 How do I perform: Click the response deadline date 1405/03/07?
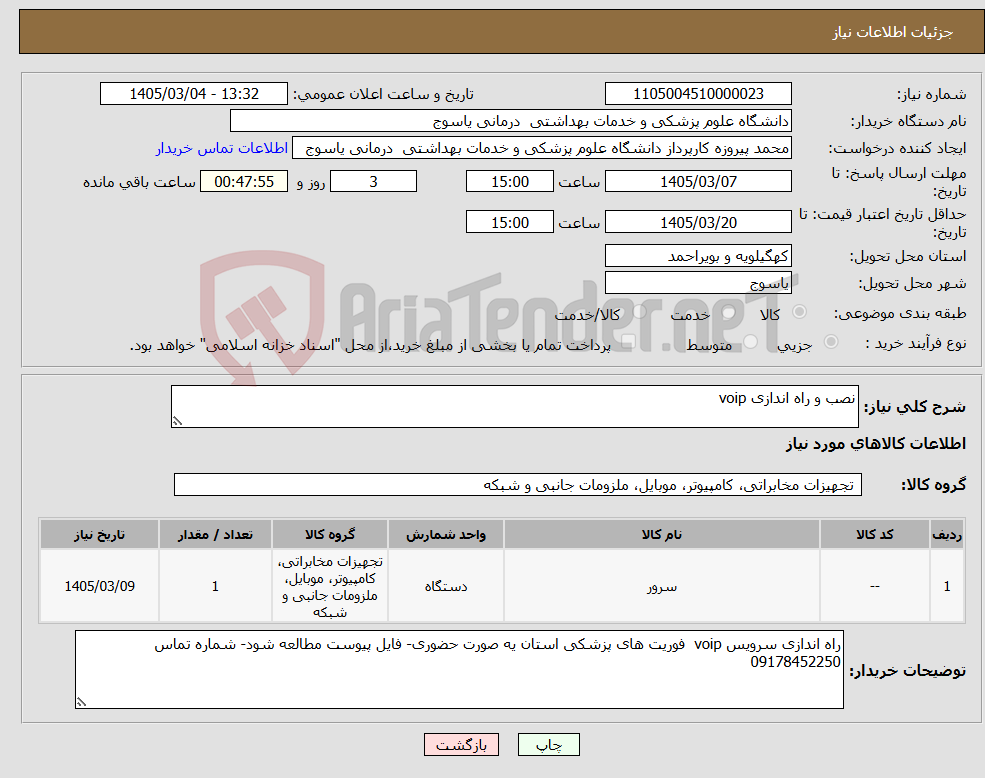pyautogui.click(x=698, y=182)
